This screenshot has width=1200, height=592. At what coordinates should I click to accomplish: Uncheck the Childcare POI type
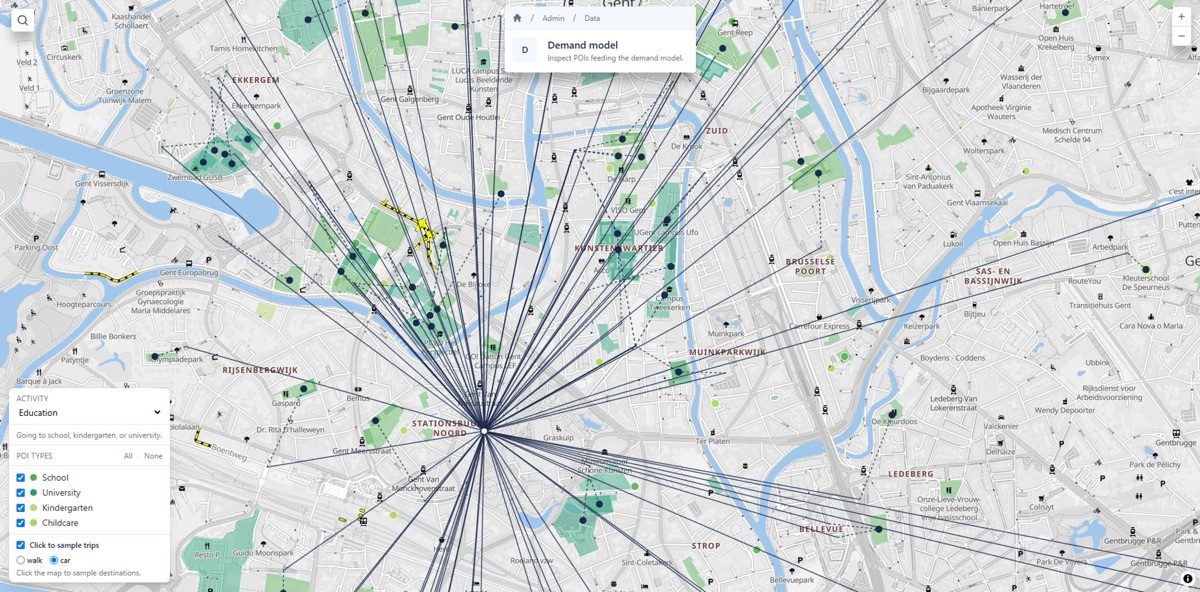[20, 523]
